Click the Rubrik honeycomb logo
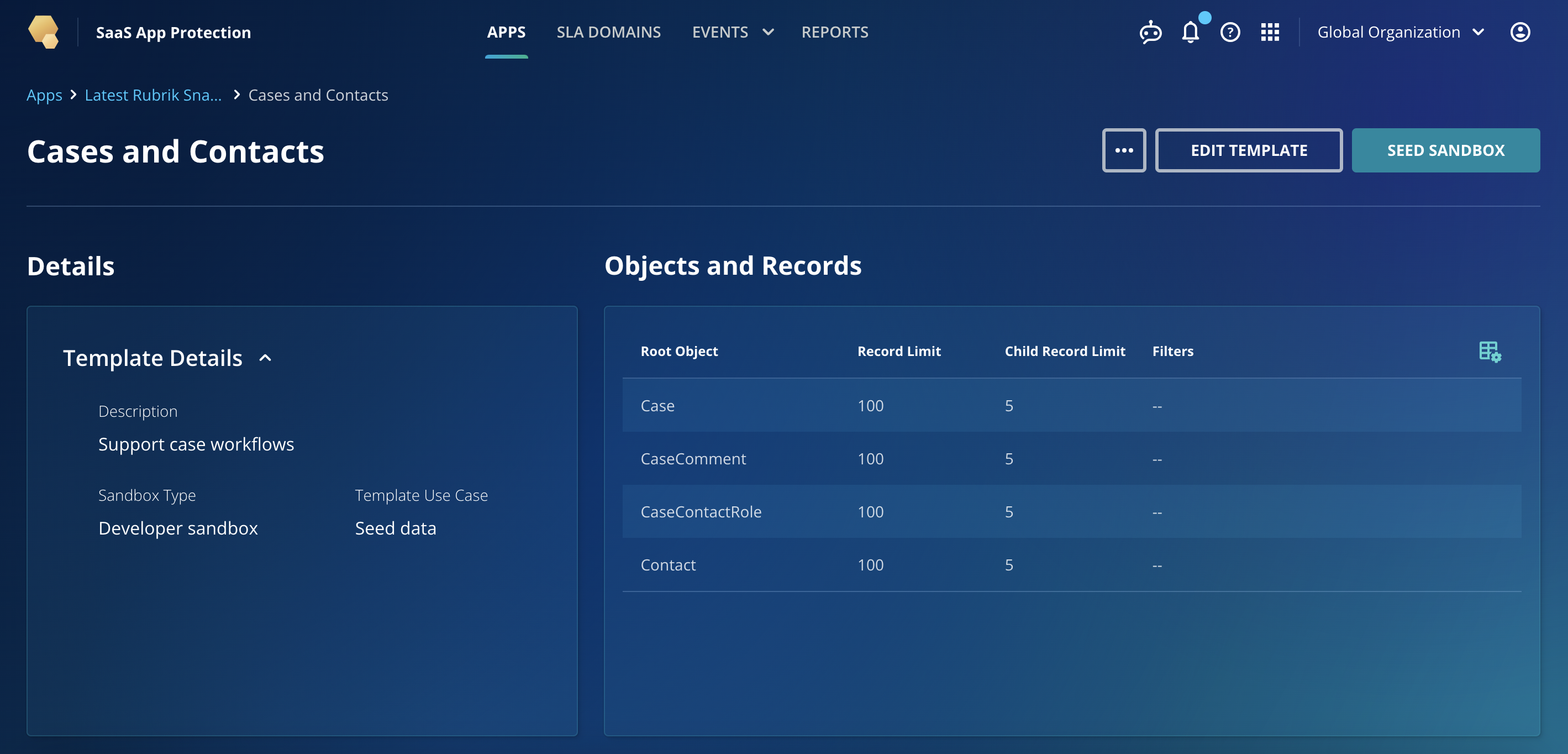The height and width of the screenshot is (754, 1568). point(44,32)
